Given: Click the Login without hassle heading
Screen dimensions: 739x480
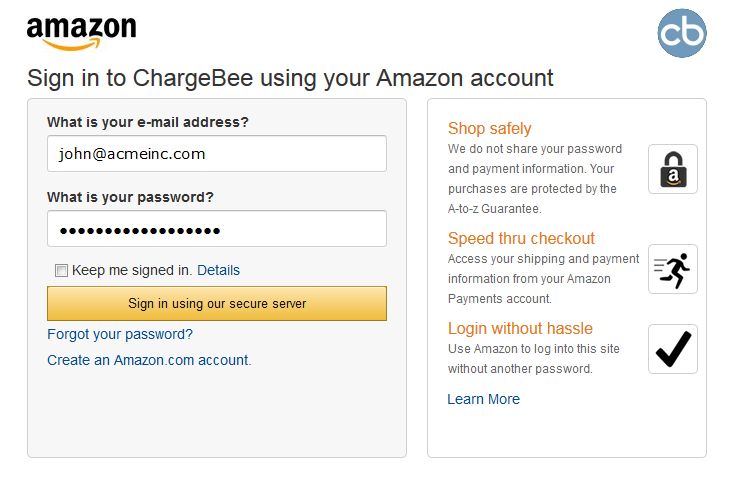Looking at the screenshot, I should click(x=520, y=328).
